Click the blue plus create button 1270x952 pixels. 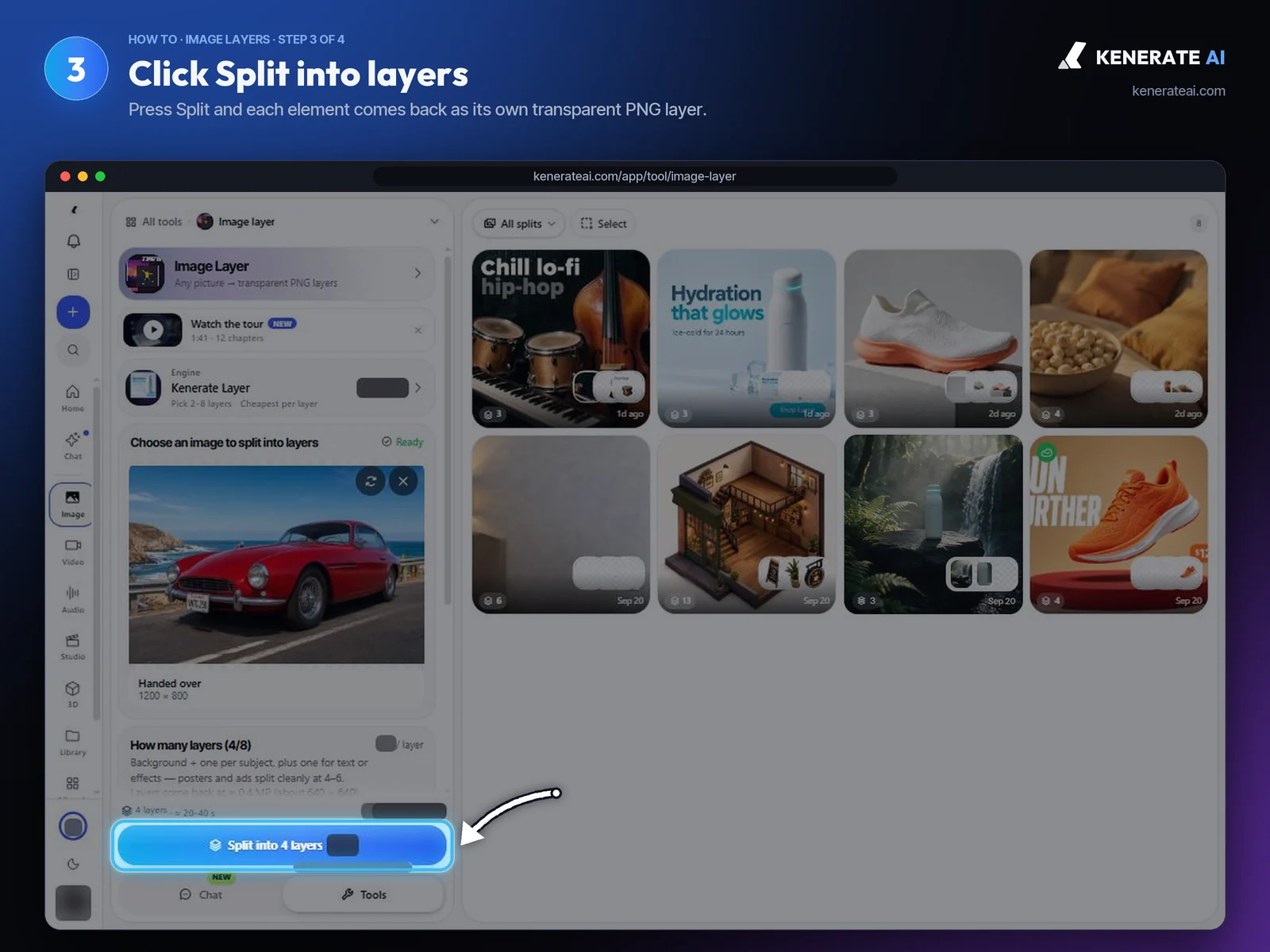click(73, 312)
